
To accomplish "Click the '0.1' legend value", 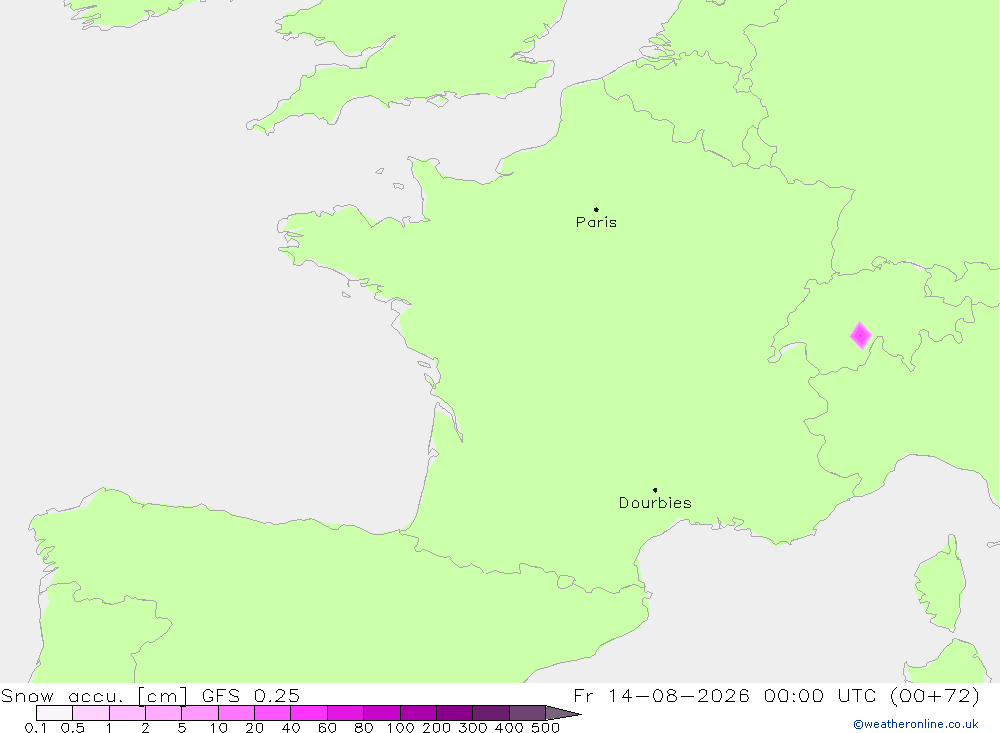I will click(x=36, y=728).
